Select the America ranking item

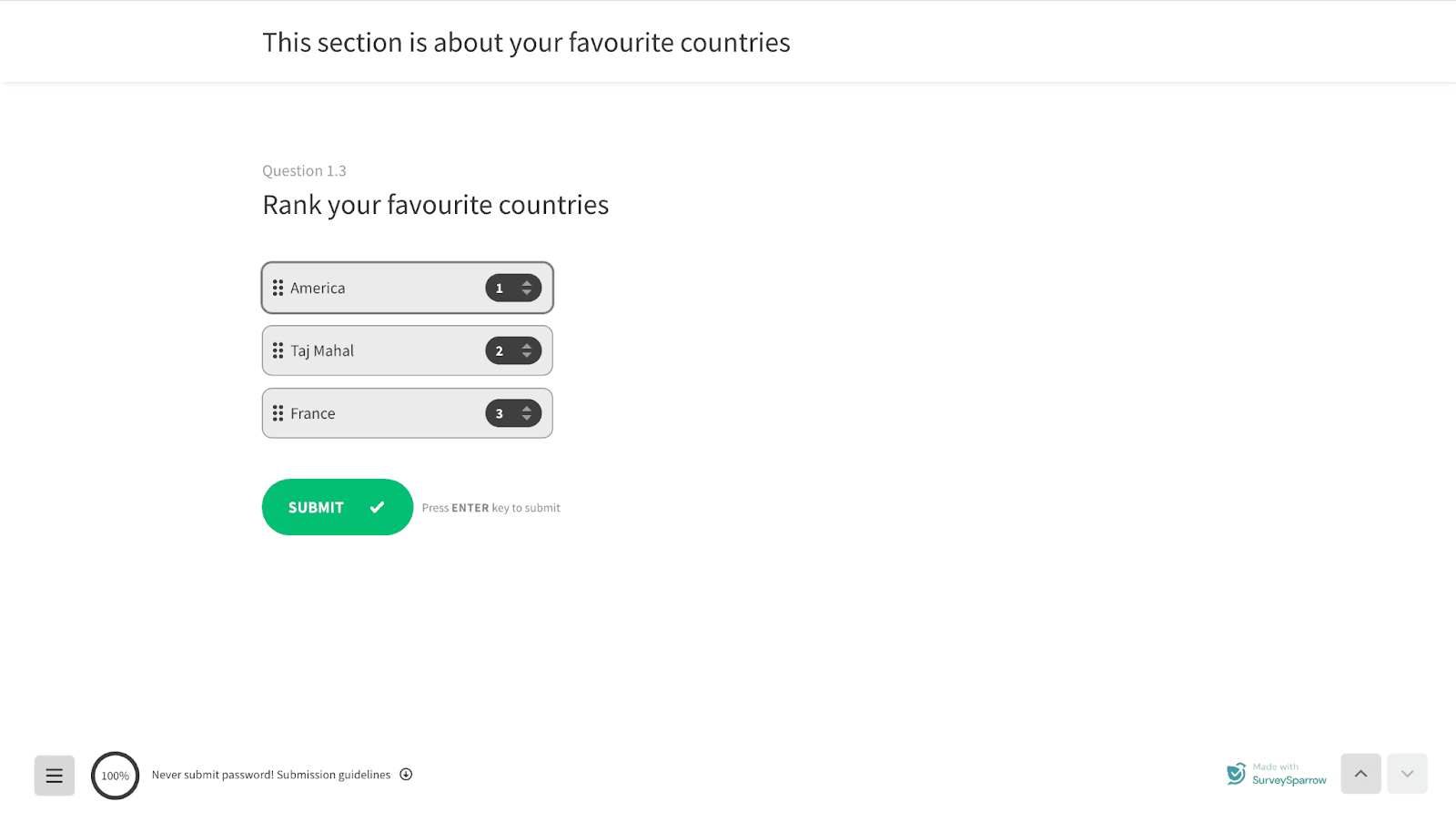pos(382,288)
